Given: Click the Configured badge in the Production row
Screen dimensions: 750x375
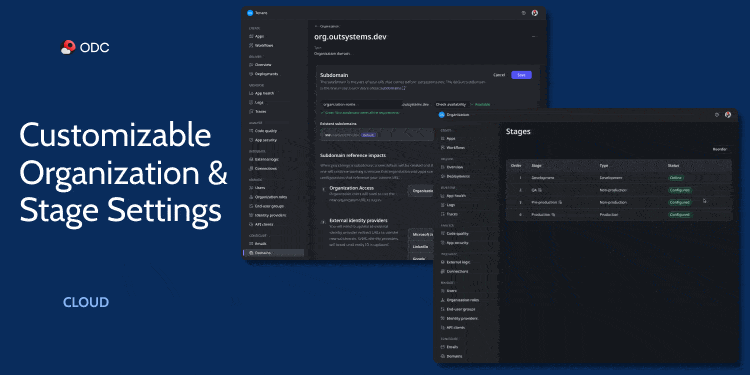Looking at the screenshot, I should (x=680, y=215).
